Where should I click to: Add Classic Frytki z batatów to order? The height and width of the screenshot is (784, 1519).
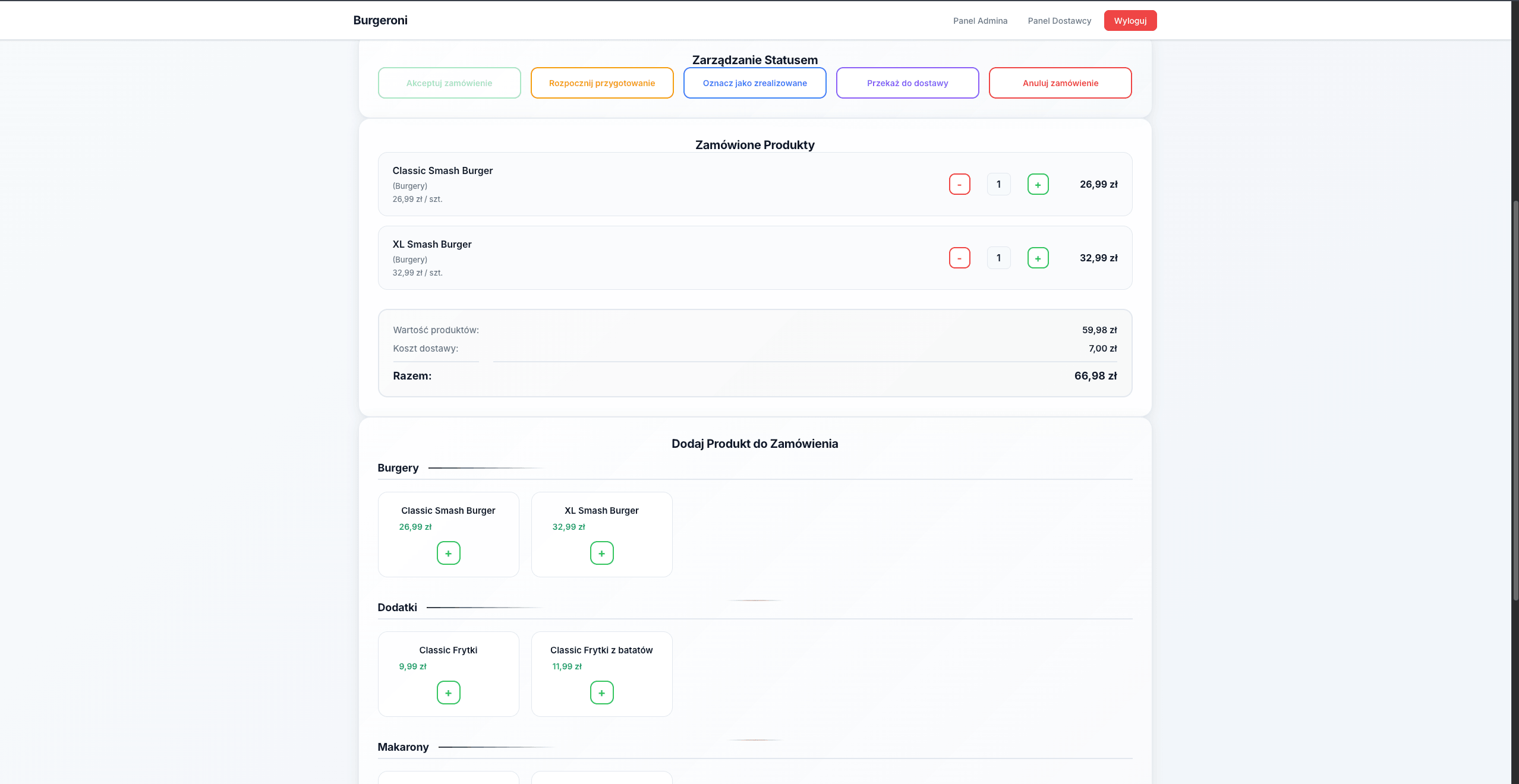(601, 693)
